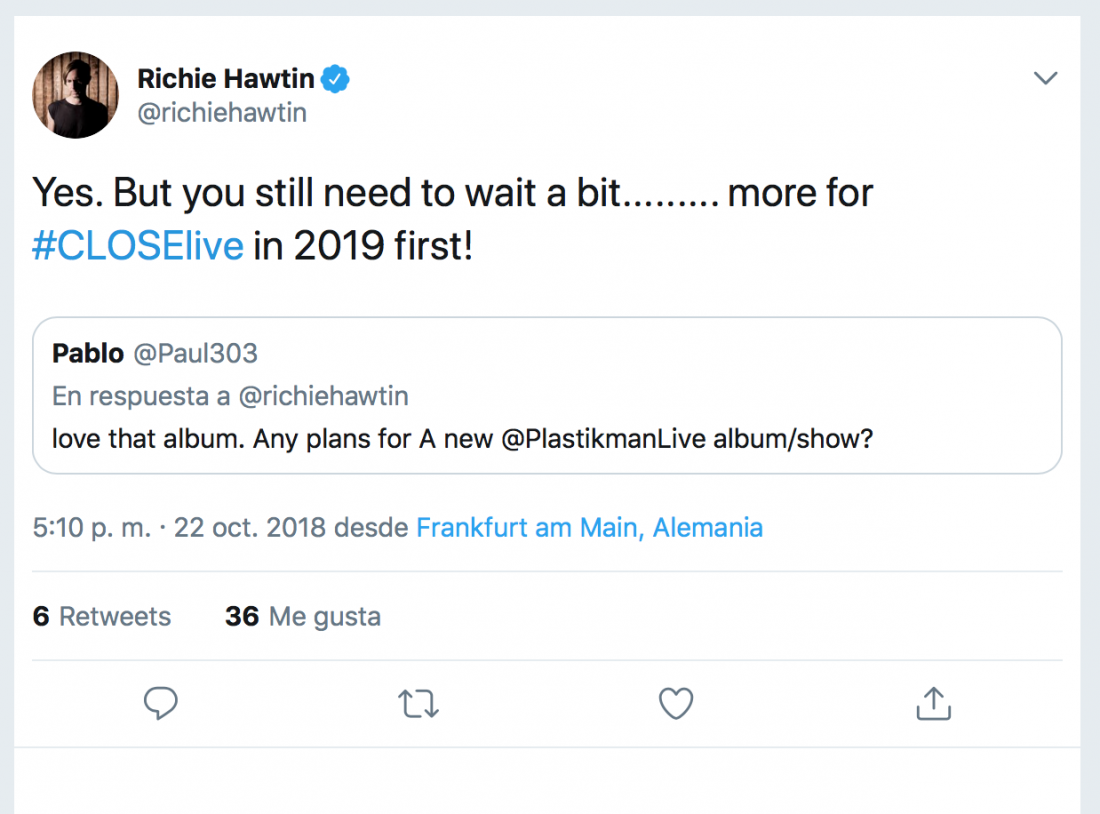Open Richie Hawtin's profile picture

76,95
